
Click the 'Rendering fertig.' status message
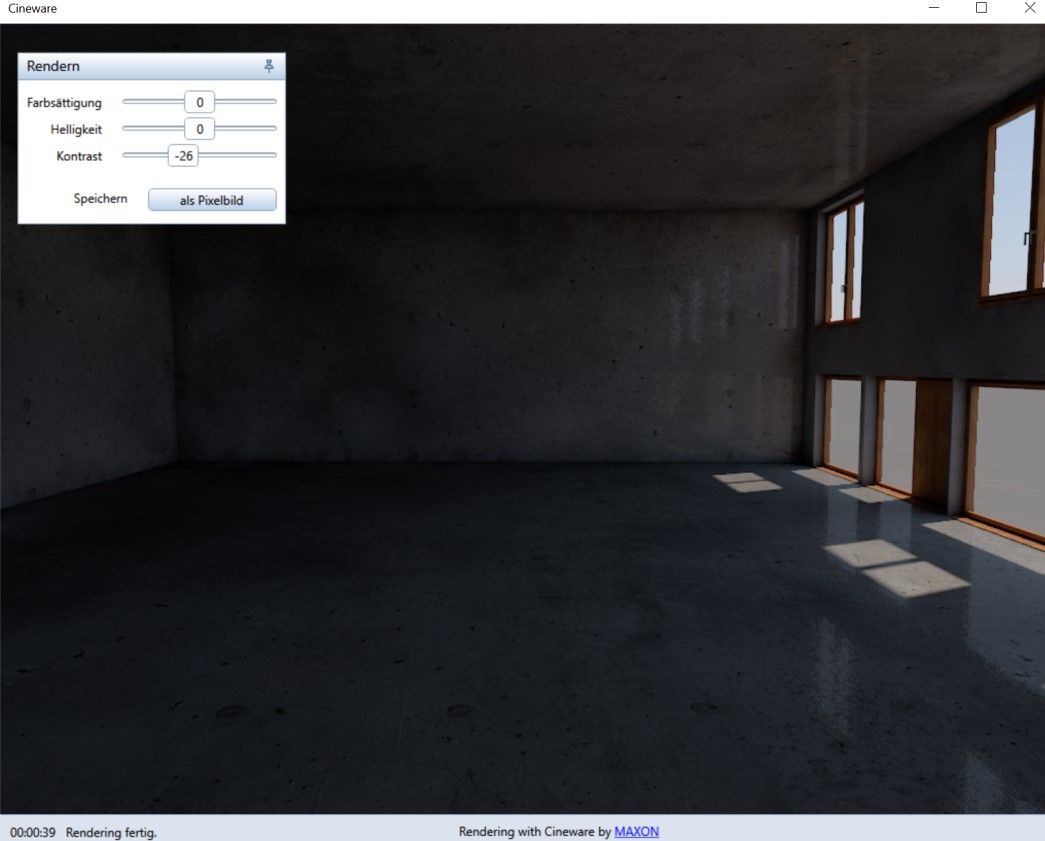111,832
